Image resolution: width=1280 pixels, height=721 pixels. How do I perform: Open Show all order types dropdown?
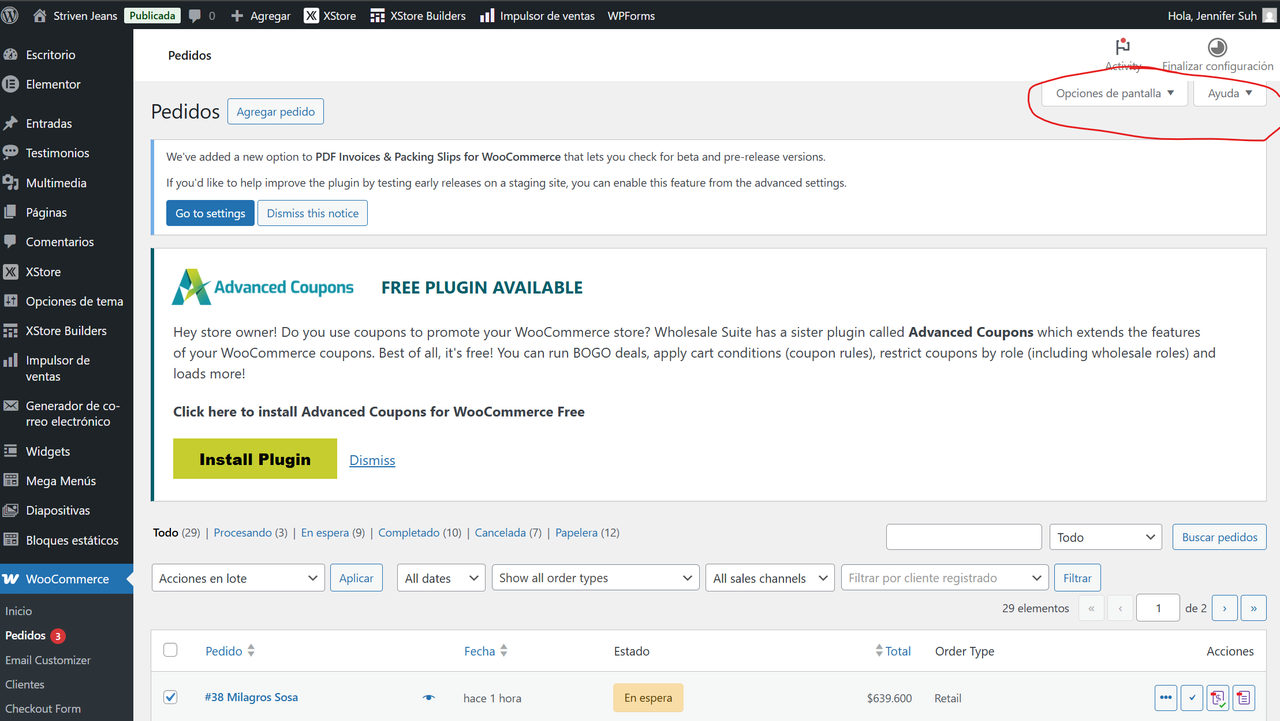point(595,578)
